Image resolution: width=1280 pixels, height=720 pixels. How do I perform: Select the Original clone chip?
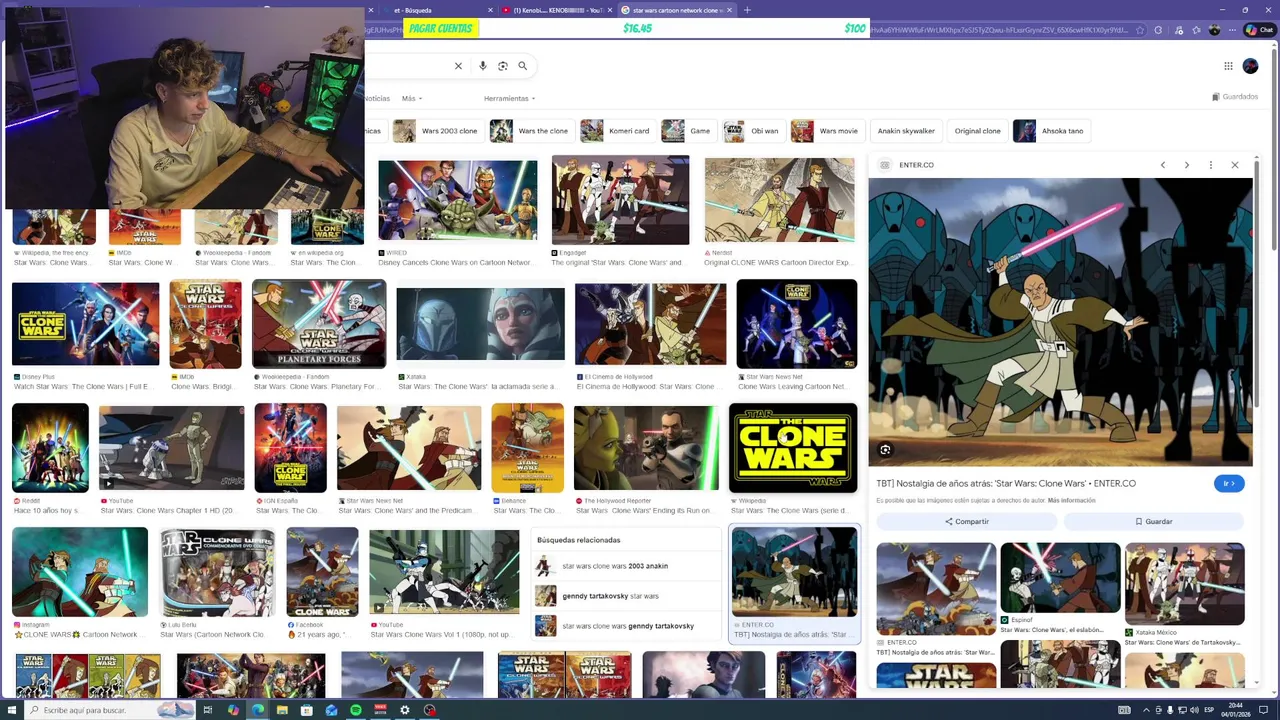tap(977, 131)
